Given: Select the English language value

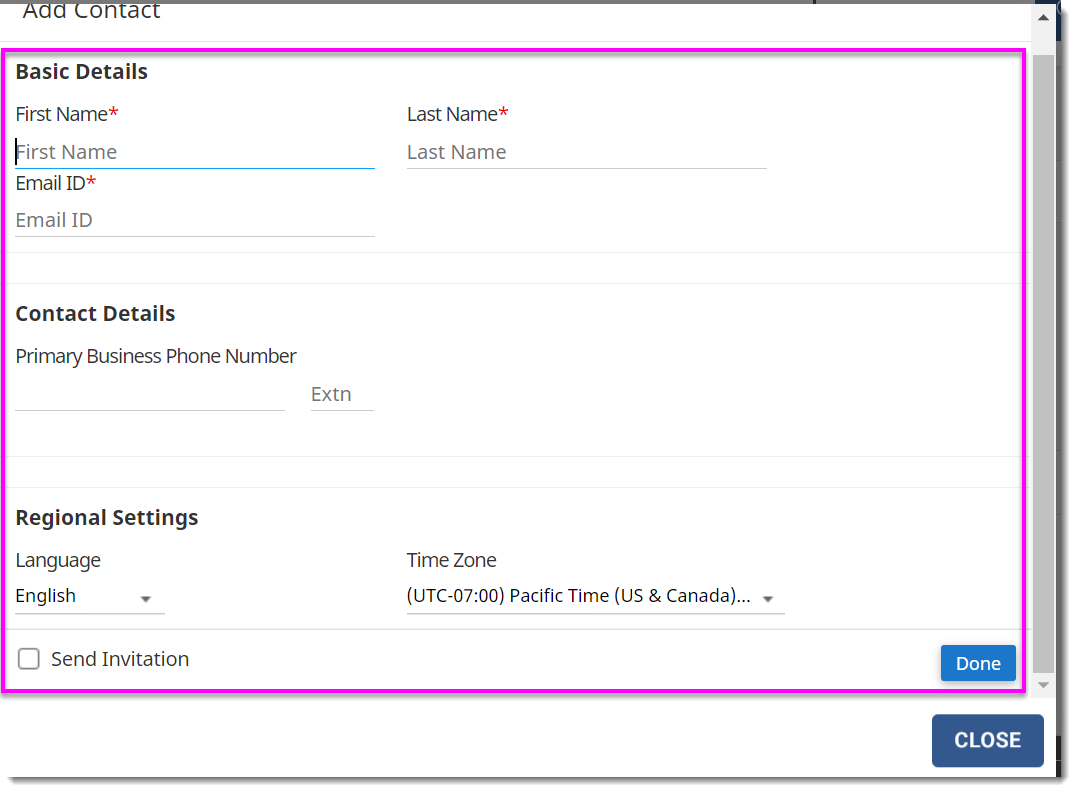Looking at the screenshot, I should [44, 595].
